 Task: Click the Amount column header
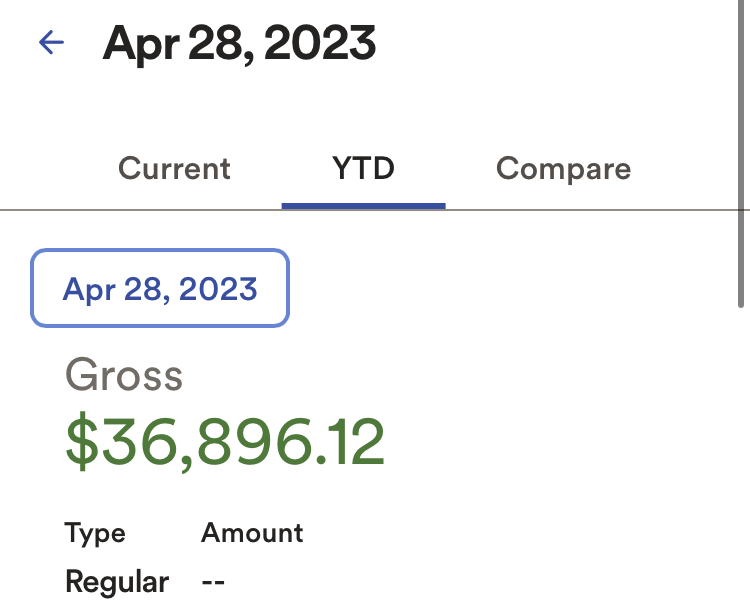252,533
